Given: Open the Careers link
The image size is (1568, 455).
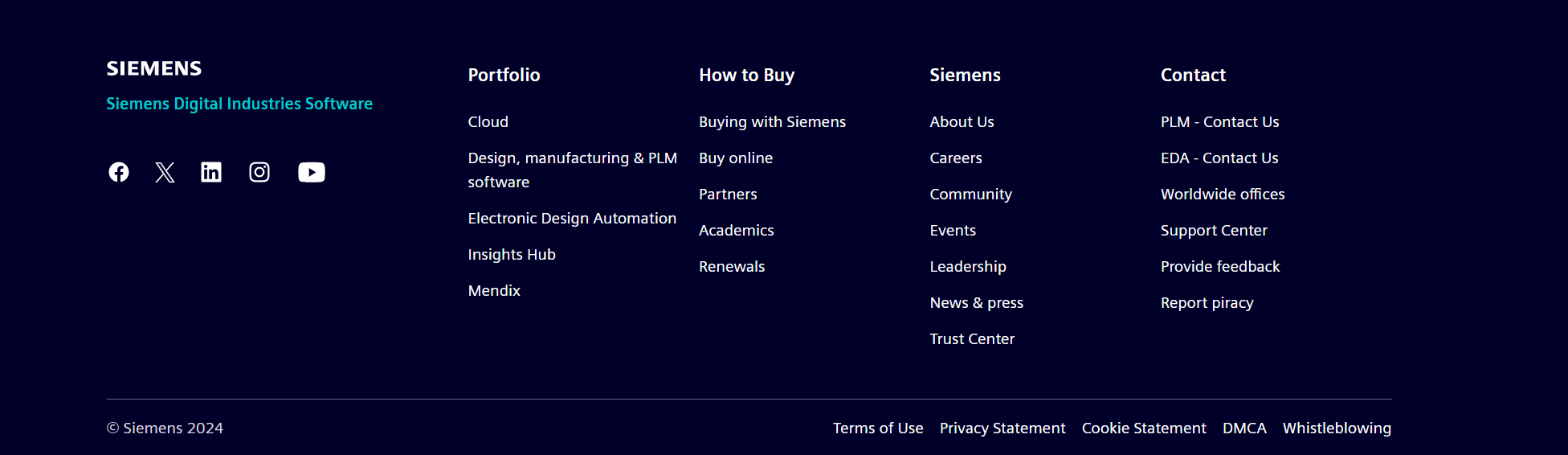Looking at the screenshot, I should click(x=956, y=158).
